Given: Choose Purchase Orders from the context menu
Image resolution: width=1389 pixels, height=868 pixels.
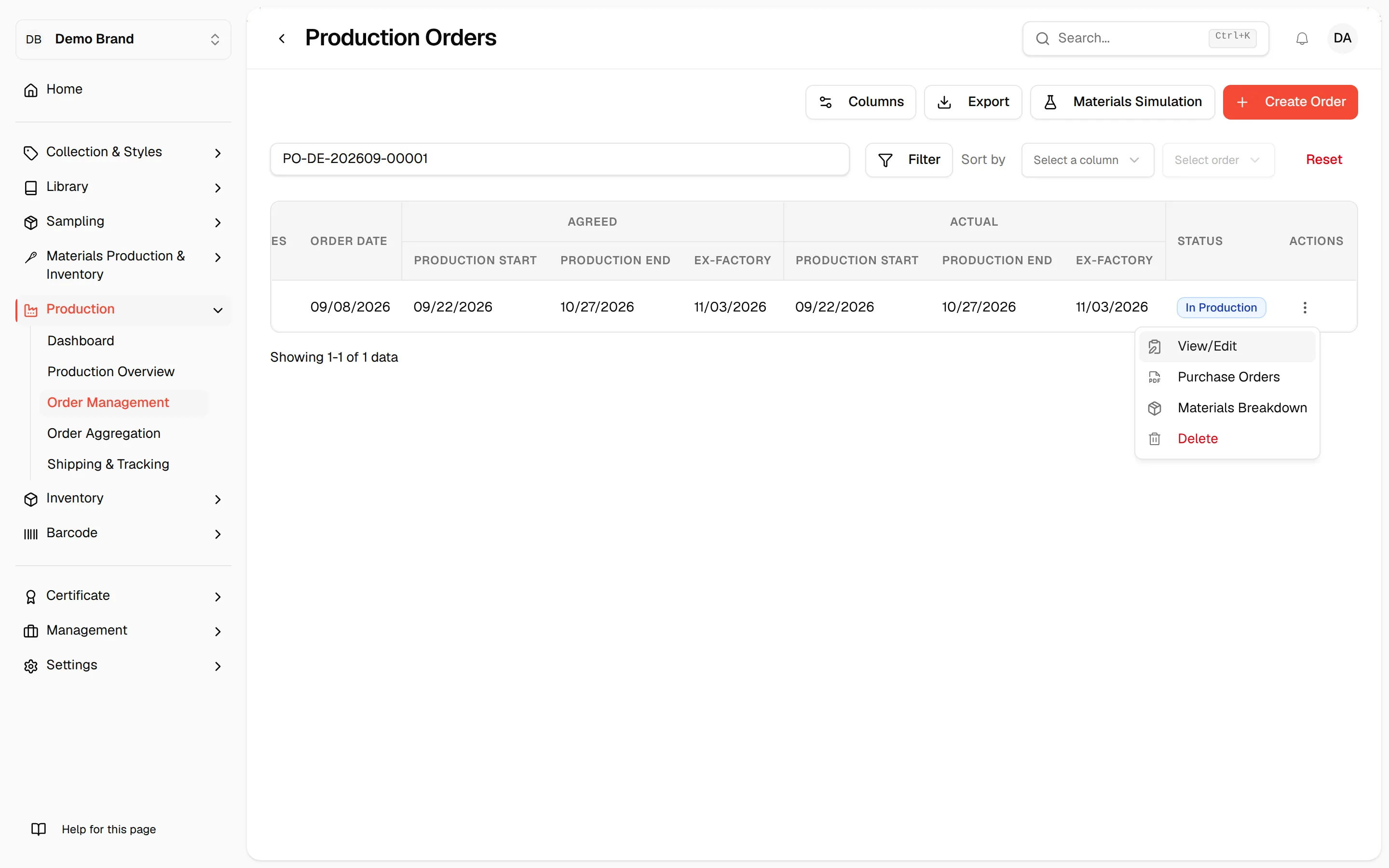Looking at the screenshot, I should coord(1226,377).
